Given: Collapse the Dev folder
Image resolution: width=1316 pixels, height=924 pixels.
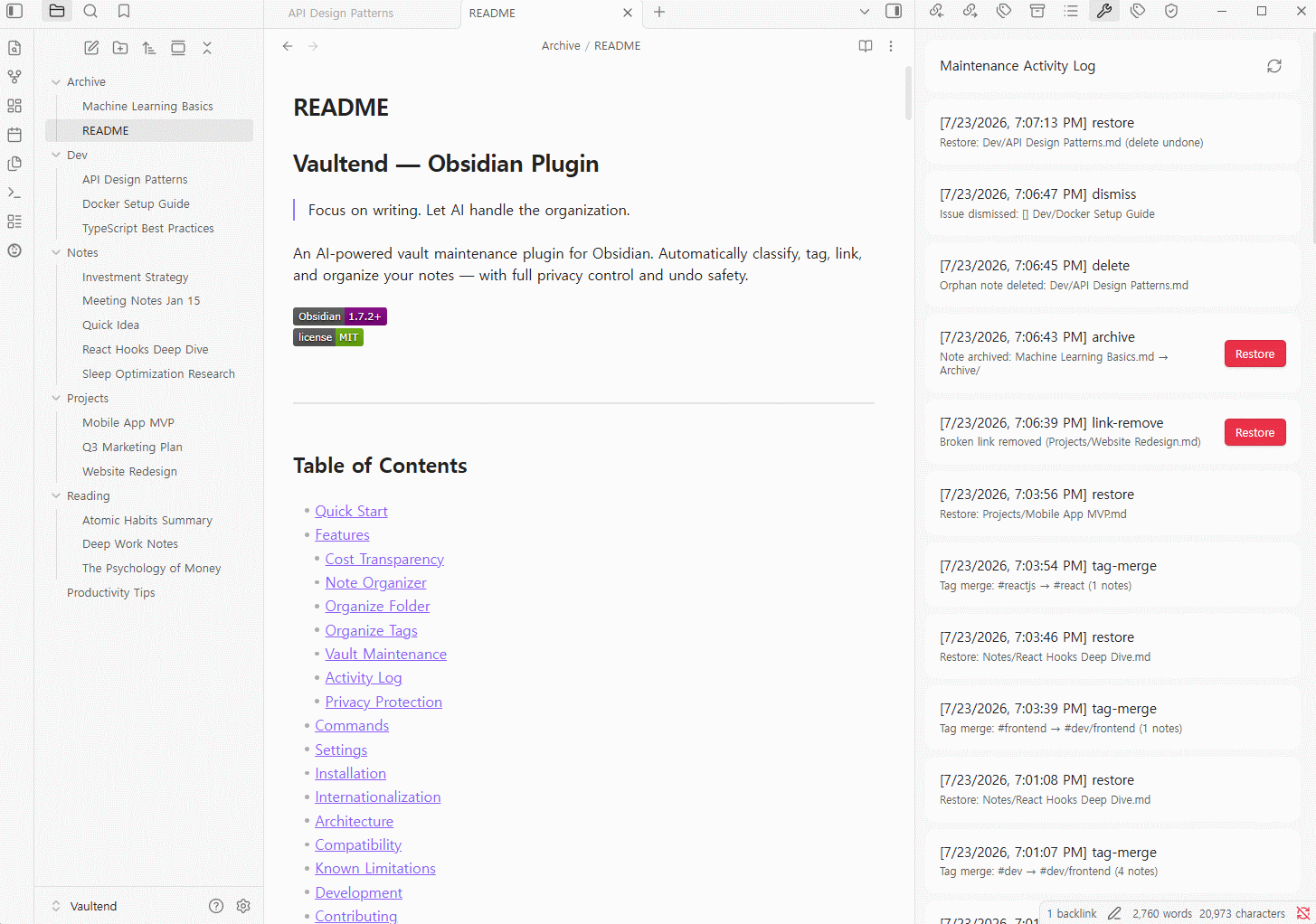Looking at the screenshot, I should click(56, 156).
